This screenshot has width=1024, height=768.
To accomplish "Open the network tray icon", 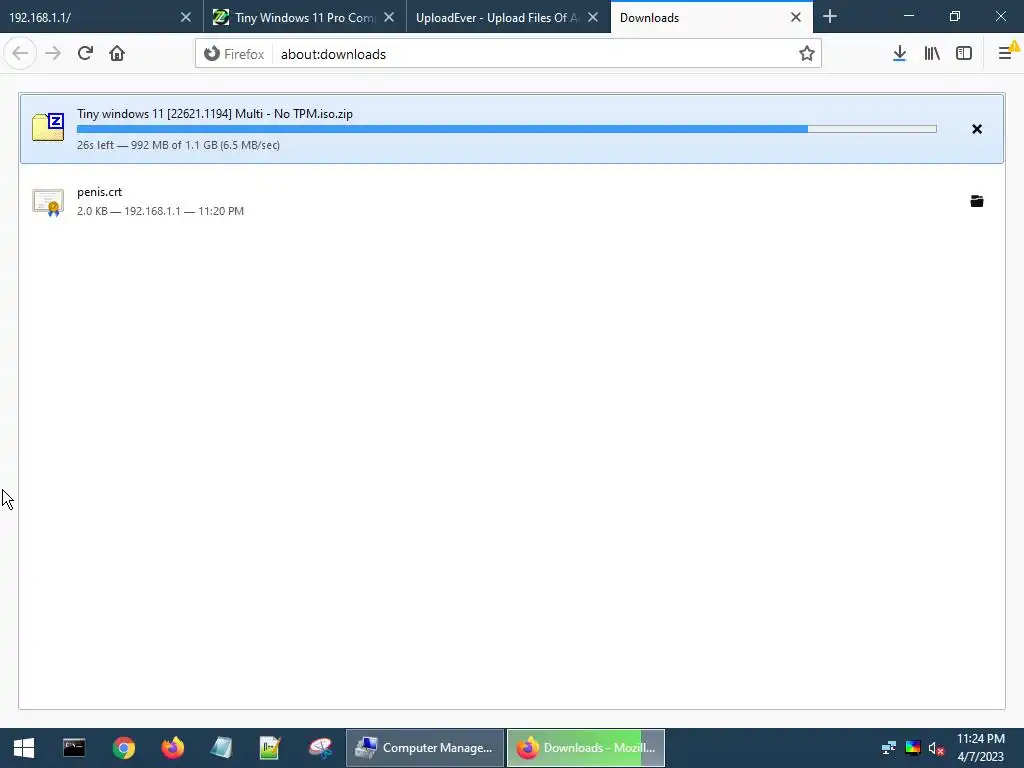I will click(x=888, y=748).
